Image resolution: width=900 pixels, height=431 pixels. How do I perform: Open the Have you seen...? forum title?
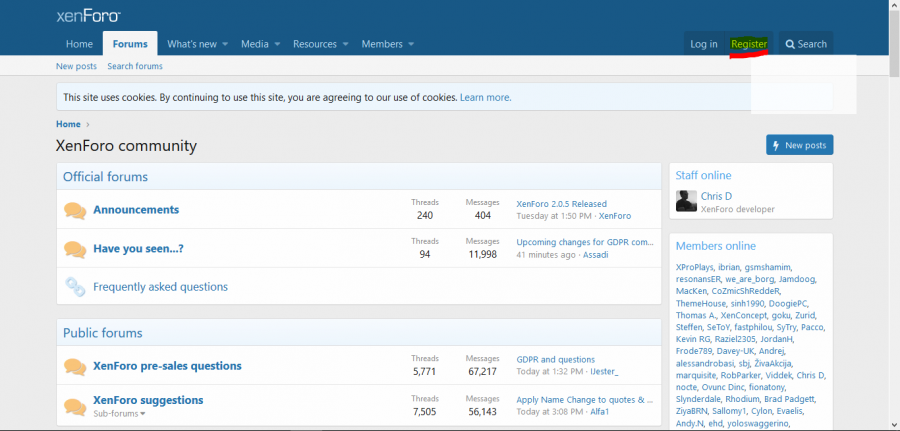click(x=138, y=249)
